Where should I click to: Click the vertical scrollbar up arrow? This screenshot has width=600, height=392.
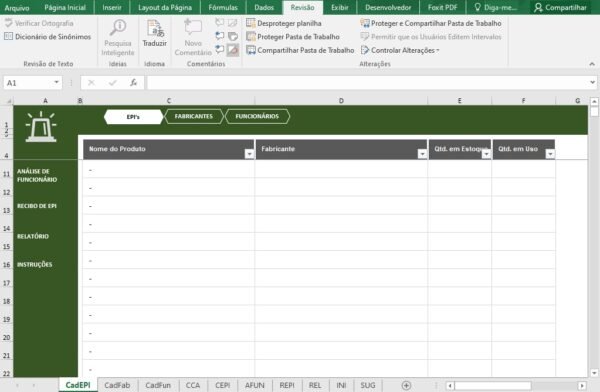coord(594,101)
